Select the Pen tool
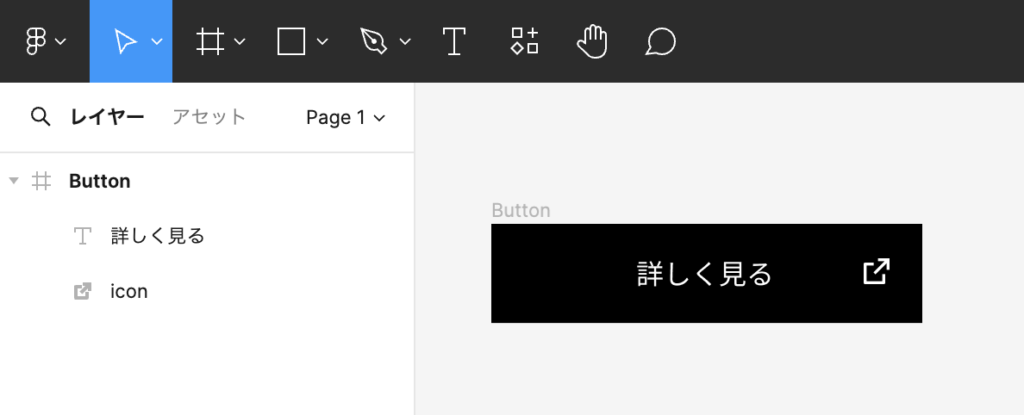1024x415 pixels. [372, 41]
